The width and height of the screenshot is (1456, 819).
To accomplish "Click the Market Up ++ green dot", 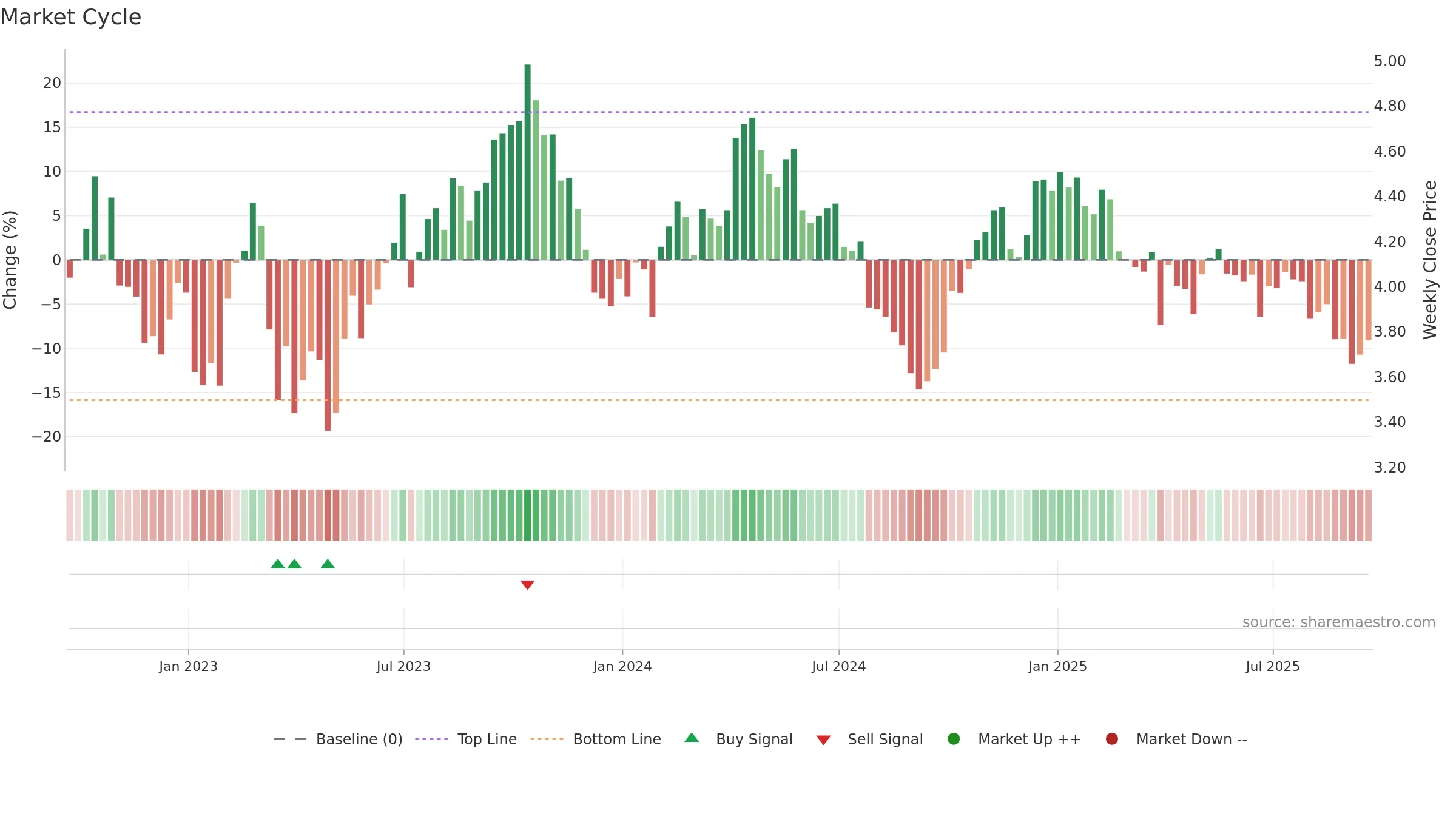I will [x=954, y=739].
